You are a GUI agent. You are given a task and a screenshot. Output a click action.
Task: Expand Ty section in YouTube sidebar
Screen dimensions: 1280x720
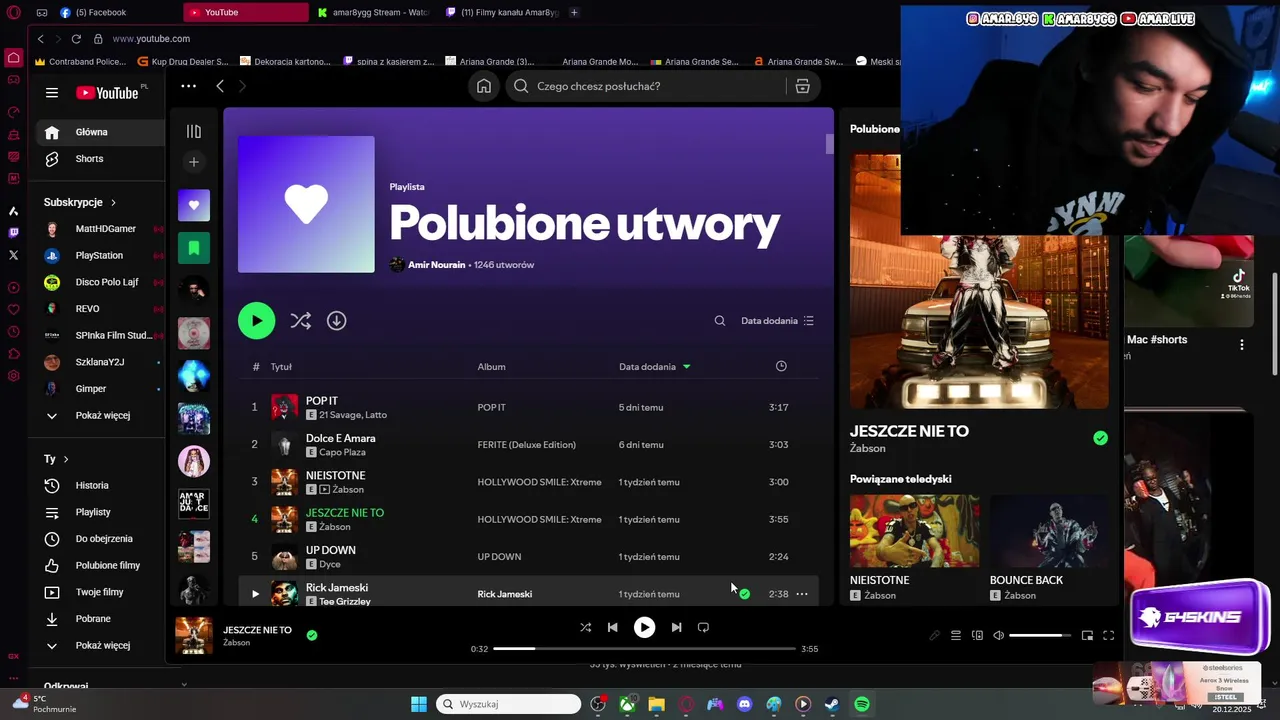[56, 459]
